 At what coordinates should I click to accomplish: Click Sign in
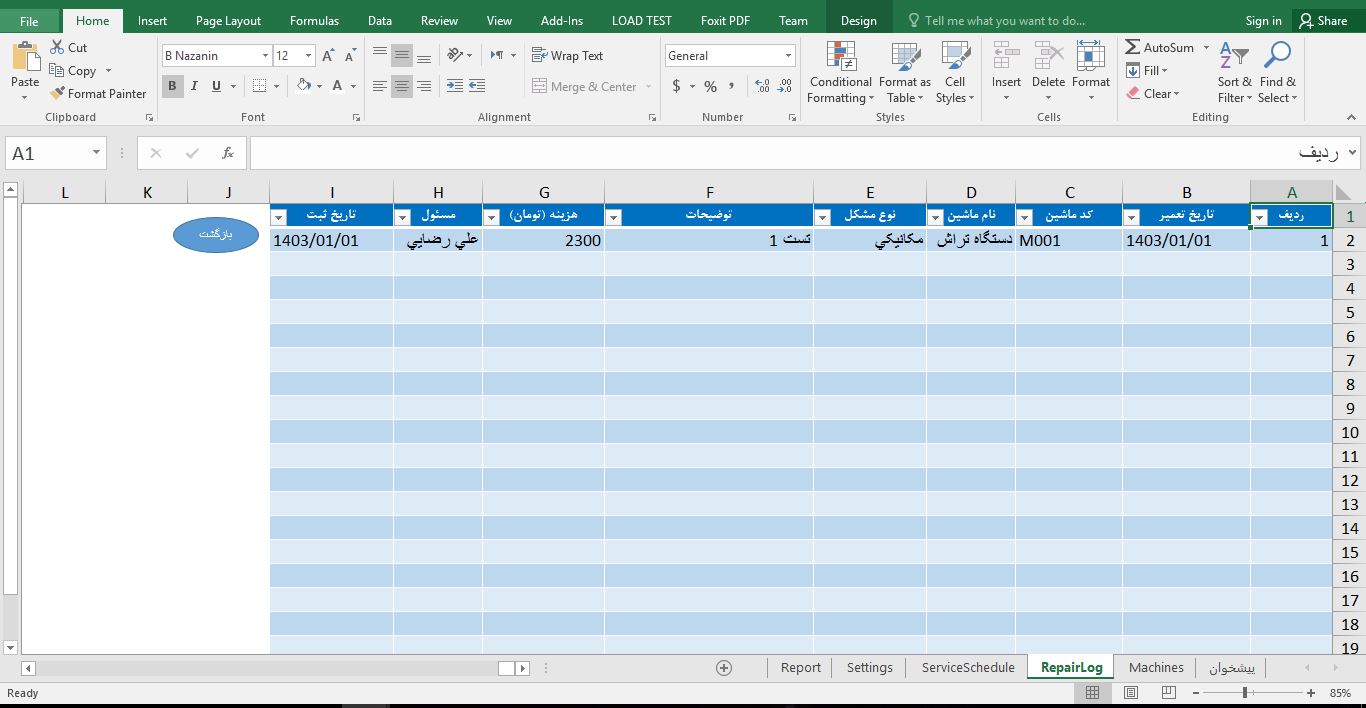tap(1264, 20)
